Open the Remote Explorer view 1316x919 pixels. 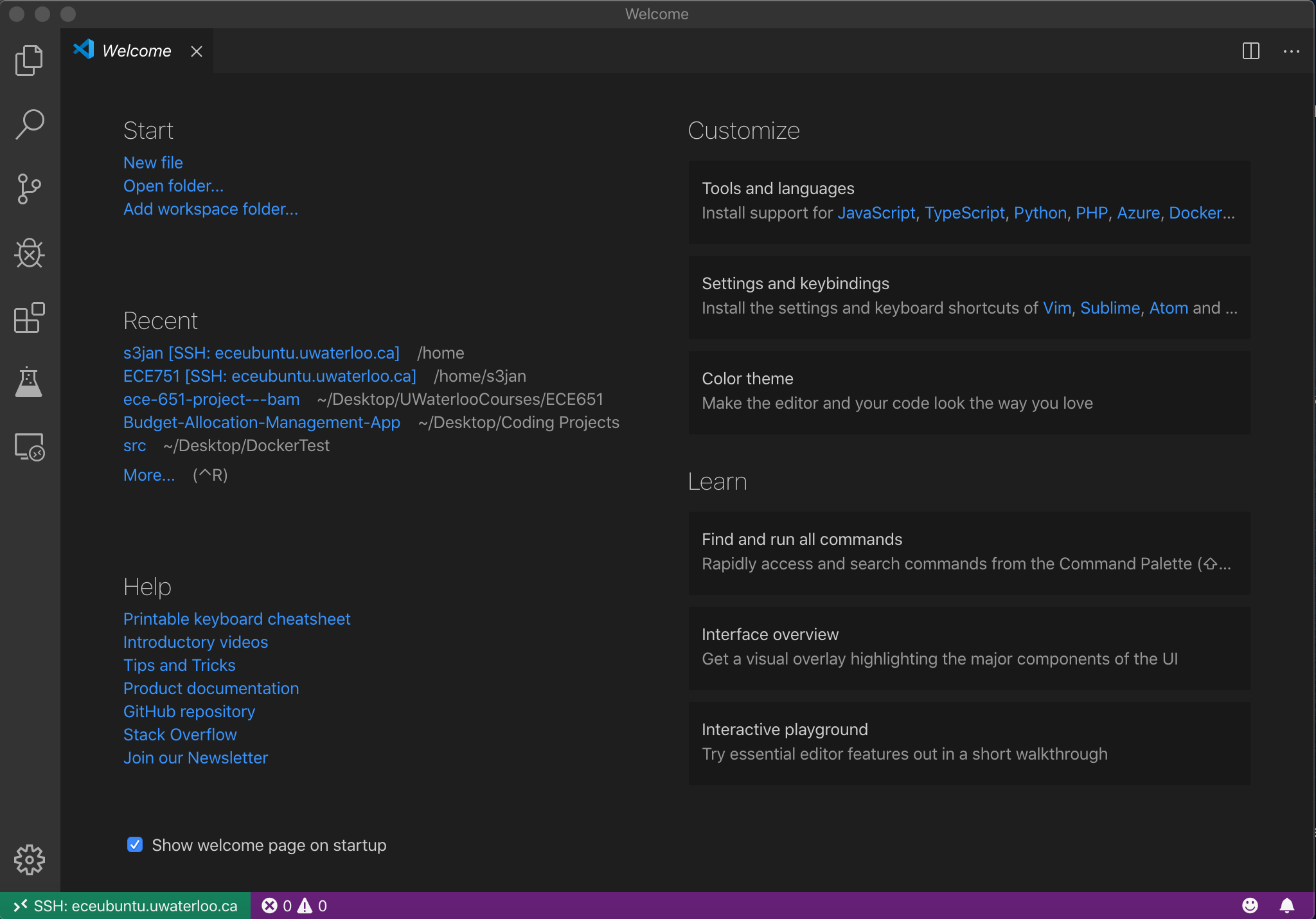(29, 448)
